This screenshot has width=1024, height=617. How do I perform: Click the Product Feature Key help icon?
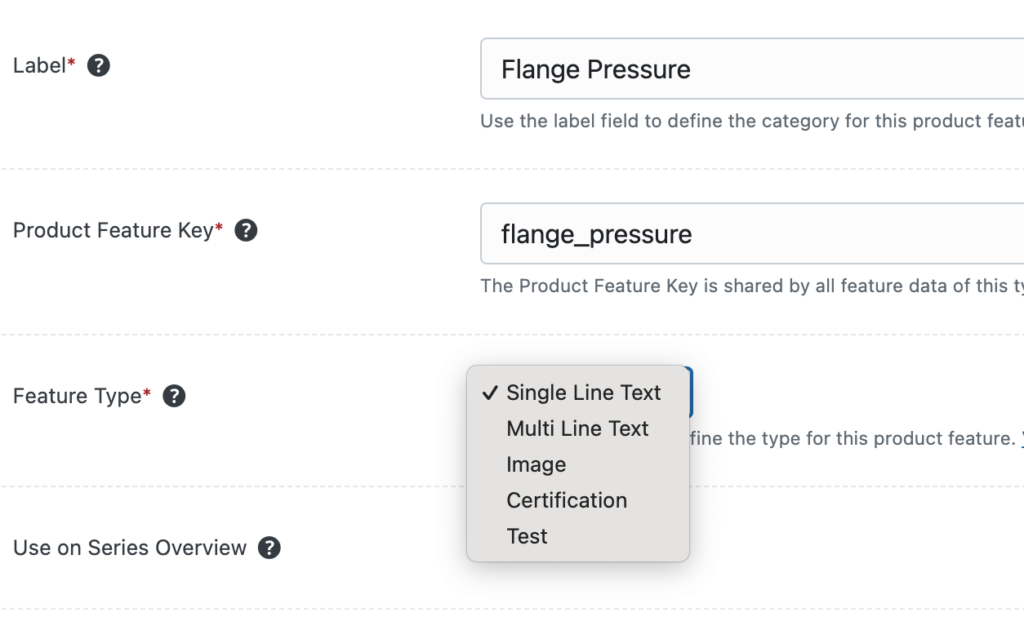[x=246, y=231]
